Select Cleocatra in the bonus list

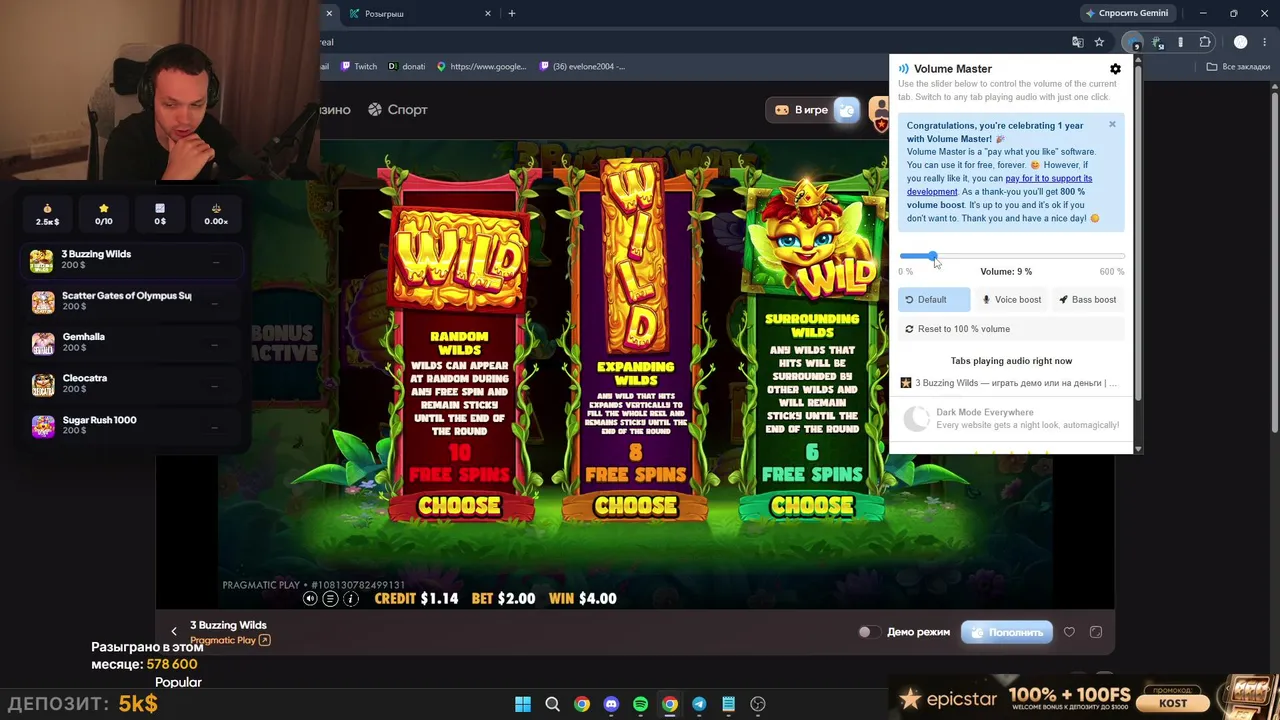pyautogui.click(x=132, y=384)
